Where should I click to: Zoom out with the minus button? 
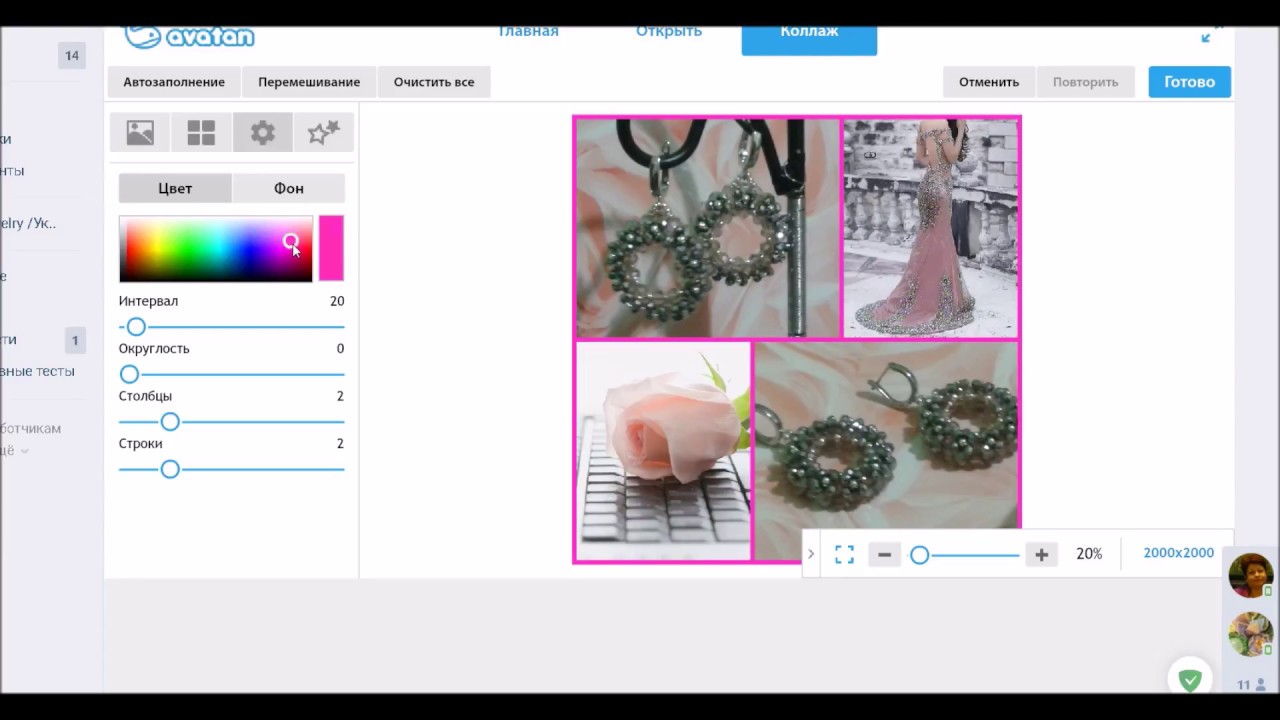click(884, 554)
